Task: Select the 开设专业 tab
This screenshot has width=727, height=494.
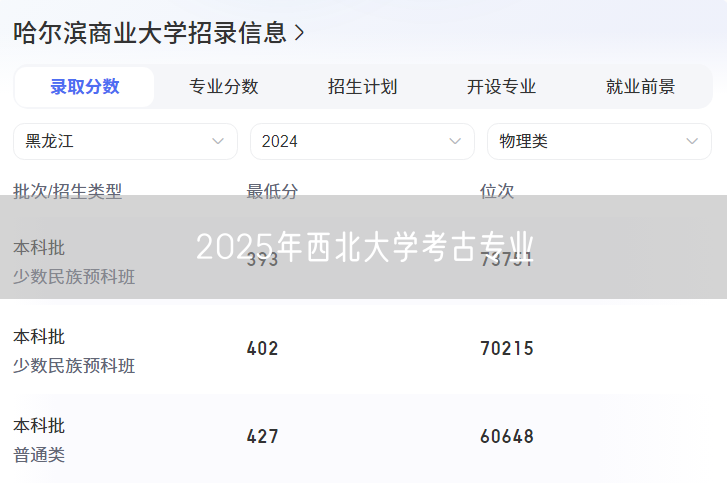Action: pyautogui.click(x=501, y=87)
